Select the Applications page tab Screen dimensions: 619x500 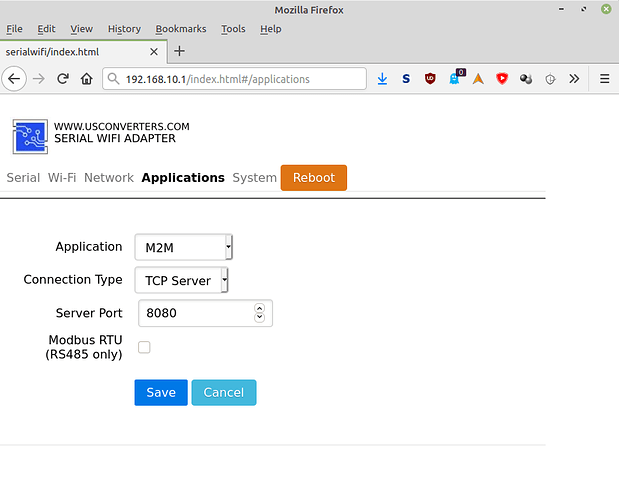coord(183,178)
